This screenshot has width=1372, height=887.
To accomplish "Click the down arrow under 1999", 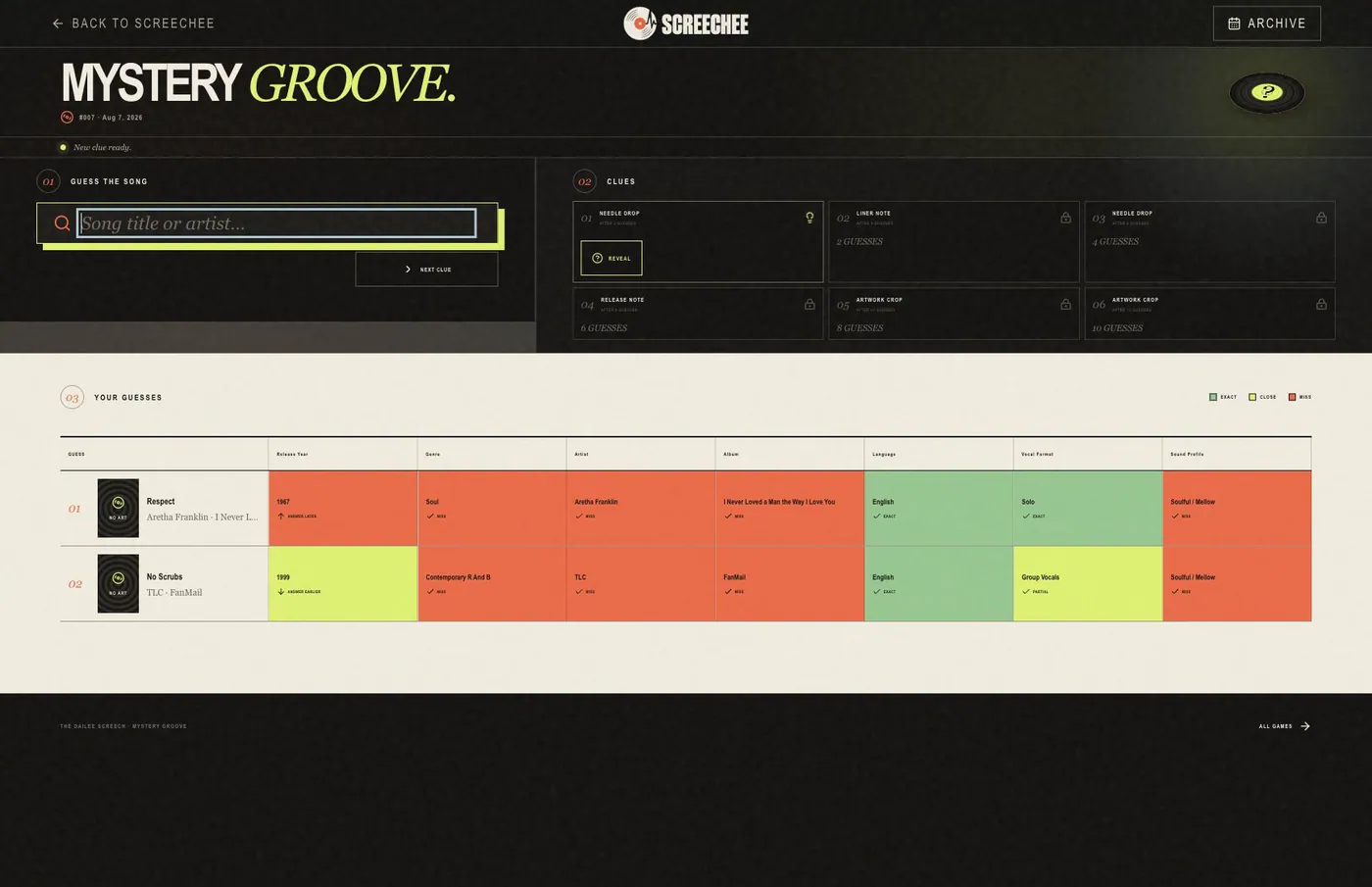I will [x=281, y=591].
